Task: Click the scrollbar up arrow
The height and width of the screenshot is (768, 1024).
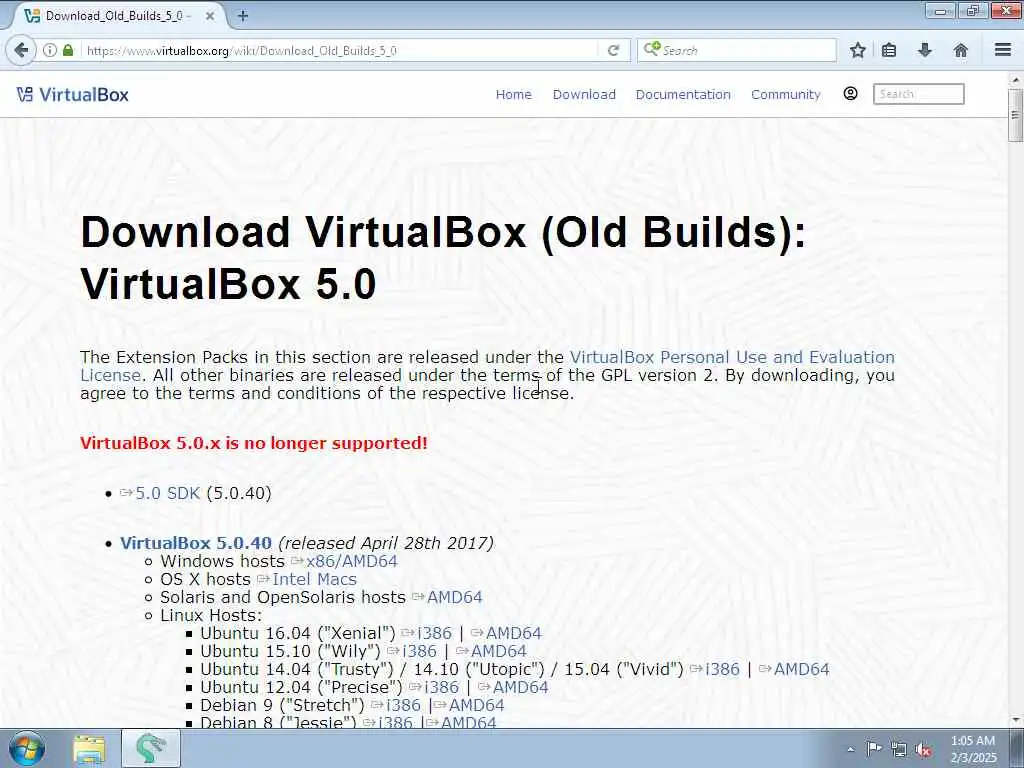Action: click(1014, 80)
